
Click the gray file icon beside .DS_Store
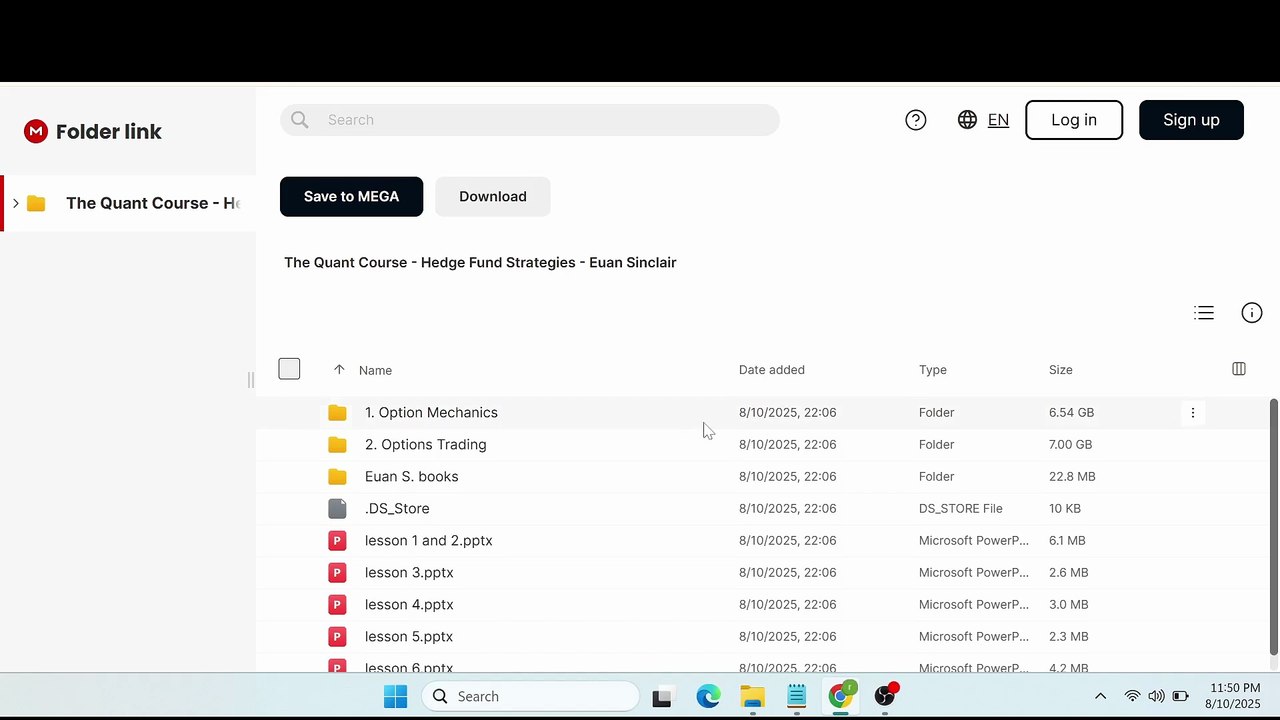click(337, 508)
